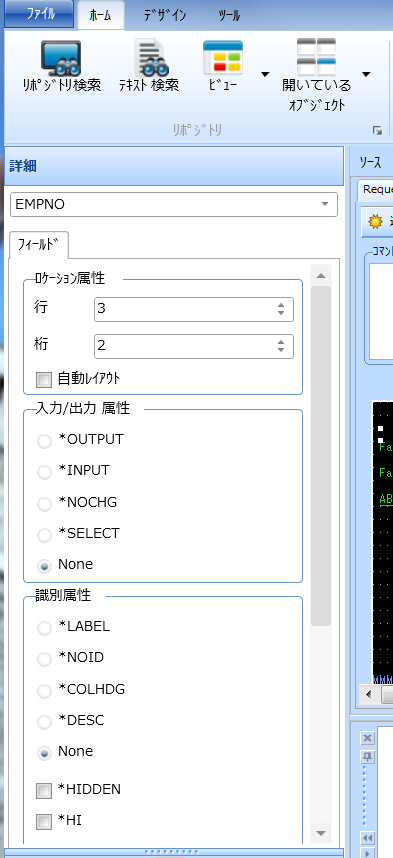Select the *OUTPUT radio button
The image size is (393, 858).
click(44, 440)
